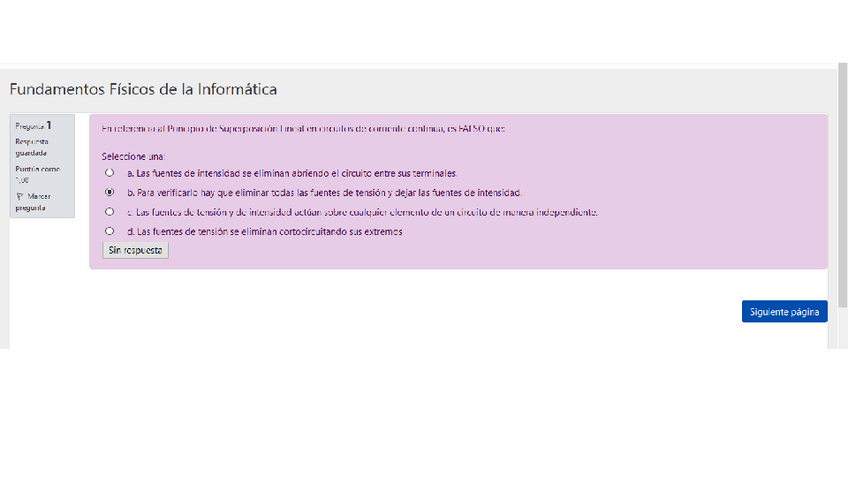Choose radio button for option d
Screen dimensions: 848x477
click(x=110, y=231)
